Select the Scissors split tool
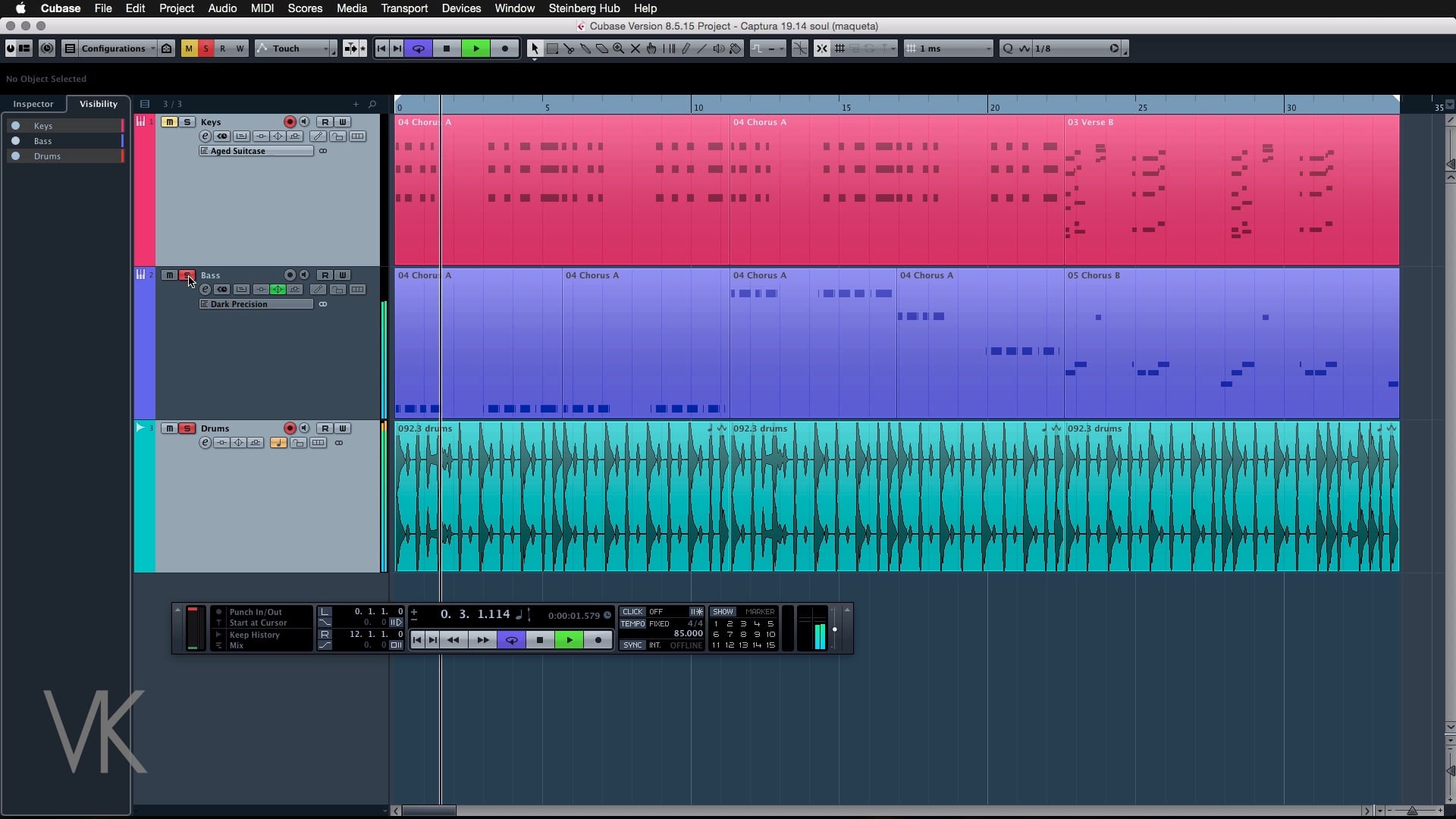This screenshot has width=1456, height=819. point(569,49)
